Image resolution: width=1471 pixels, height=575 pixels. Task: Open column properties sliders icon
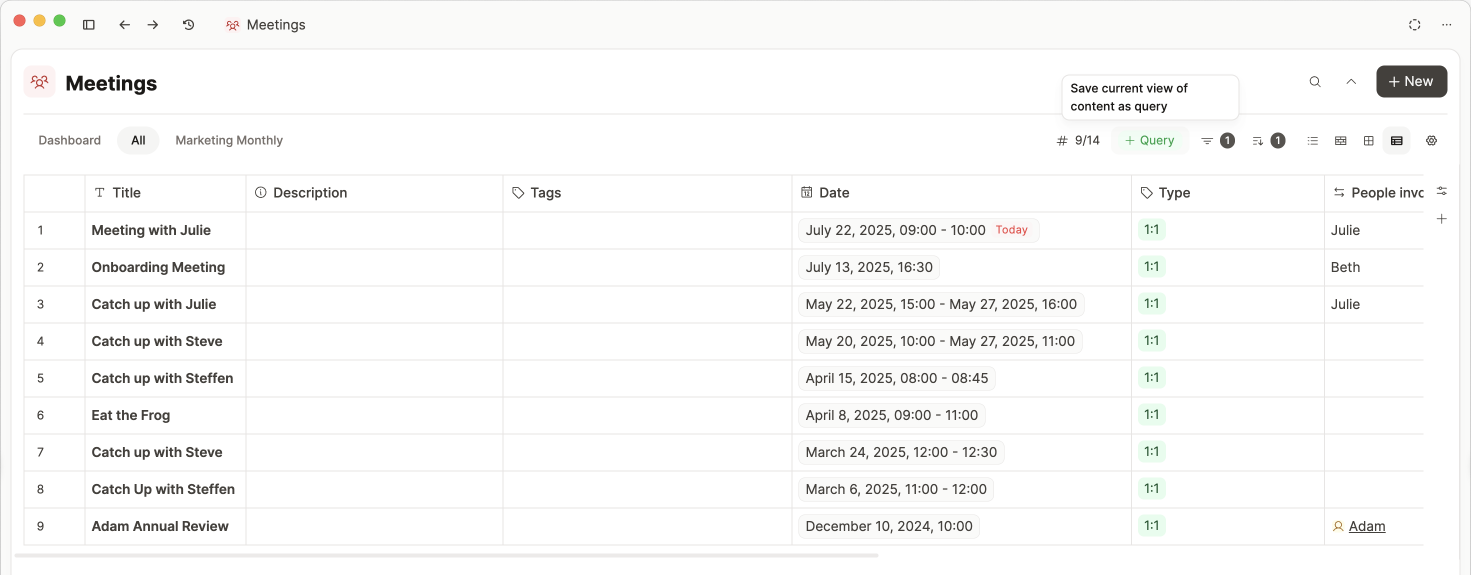coord(1441,191)
